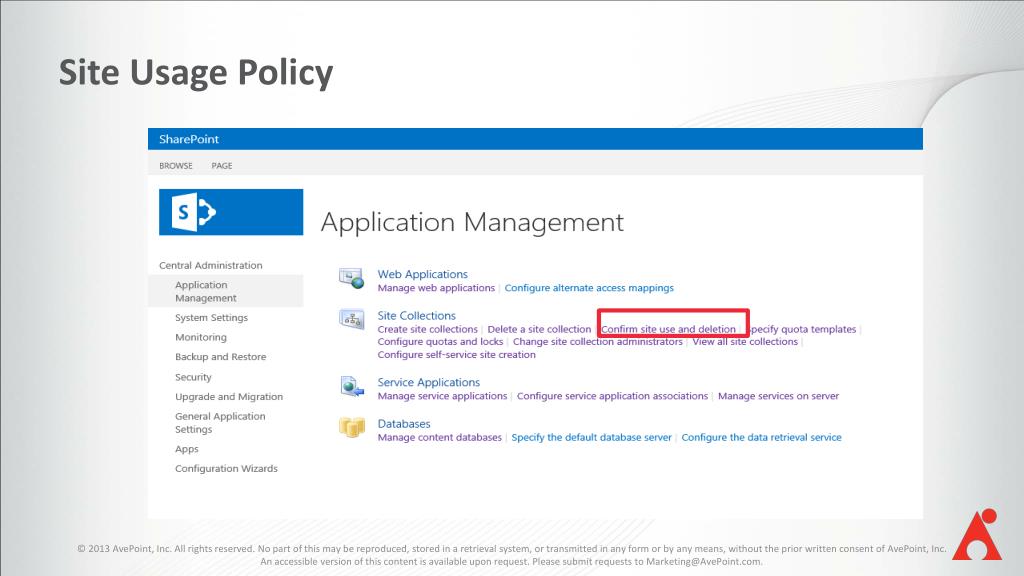Click the Site Collections hierarchy icon
The image size is (1024, 576).
click(x=351, y=319)
